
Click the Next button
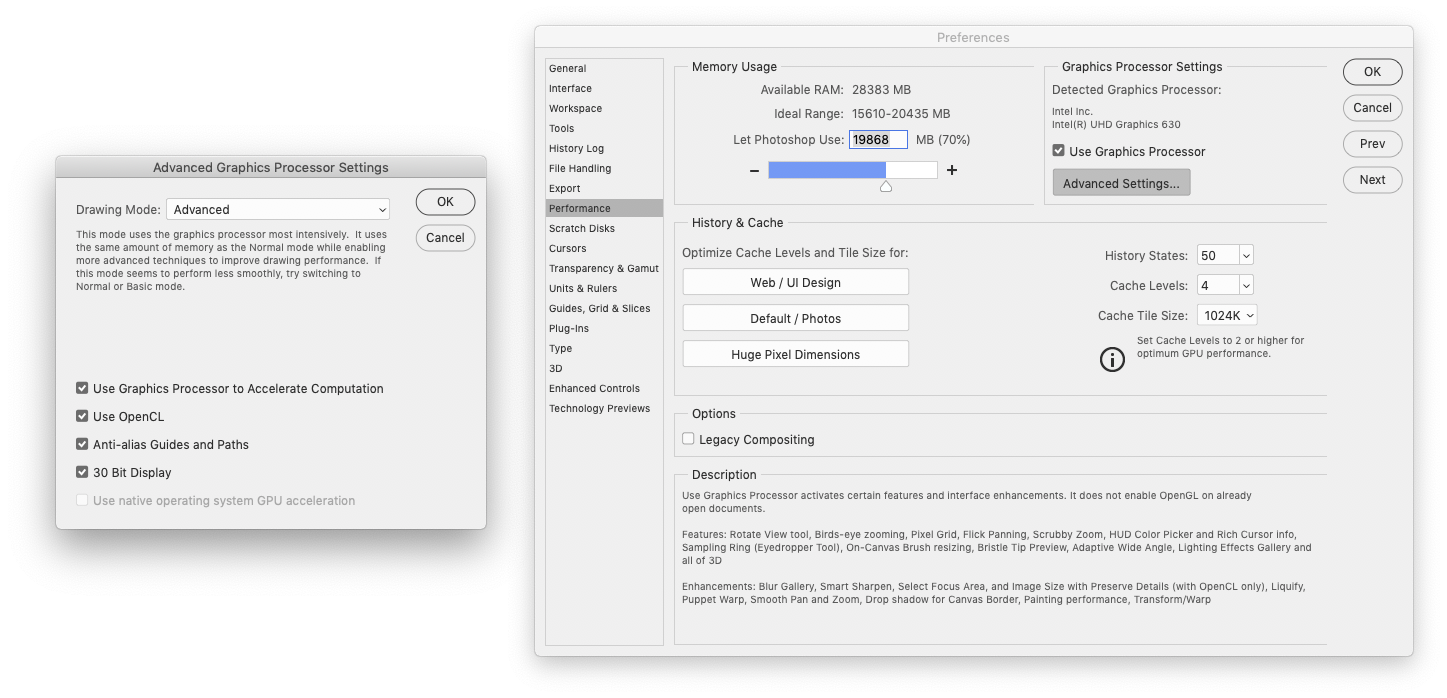(1372, 180)
